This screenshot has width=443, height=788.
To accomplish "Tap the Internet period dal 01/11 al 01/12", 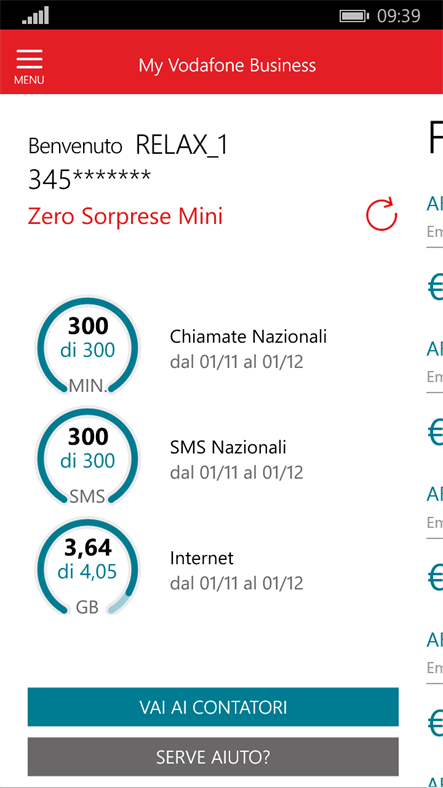I will point(237,583).
